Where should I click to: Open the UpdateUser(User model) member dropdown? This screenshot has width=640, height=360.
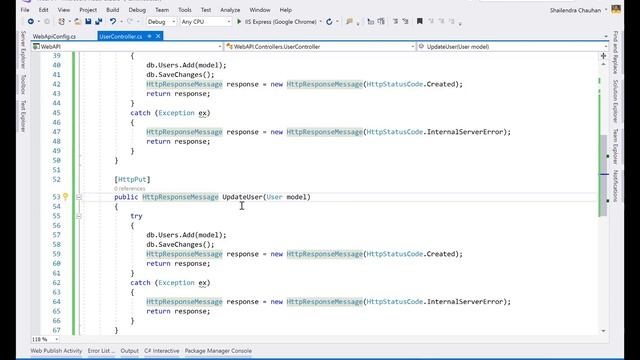(x=512, y=47)
